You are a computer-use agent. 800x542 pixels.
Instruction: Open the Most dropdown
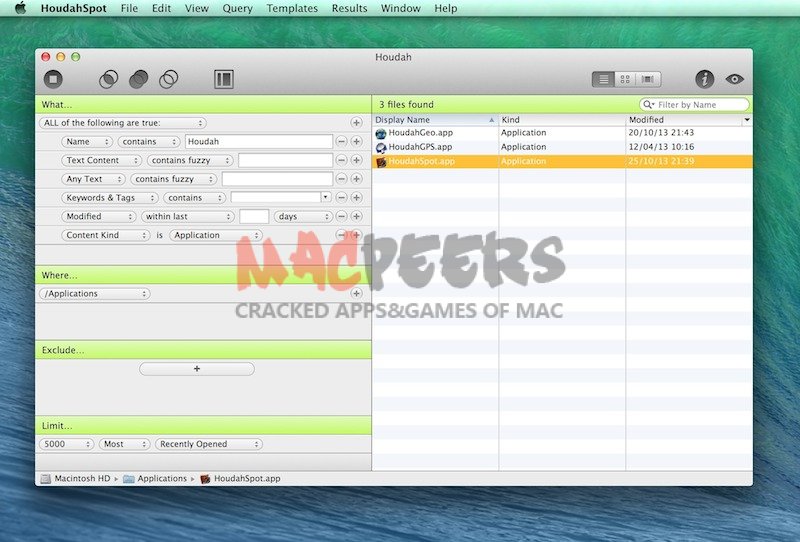[124, 444]
